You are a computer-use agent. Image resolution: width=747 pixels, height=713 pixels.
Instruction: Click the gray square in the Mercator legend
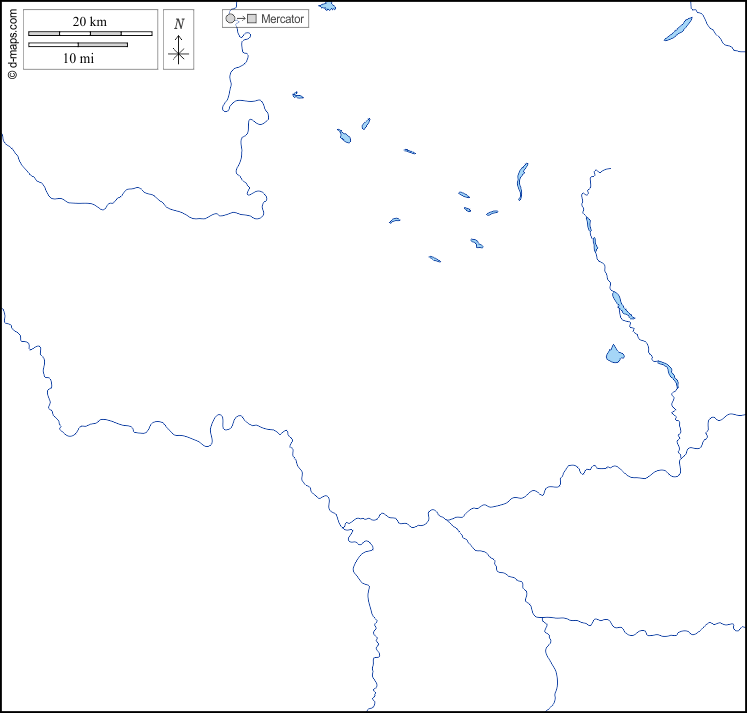point(252,19)
